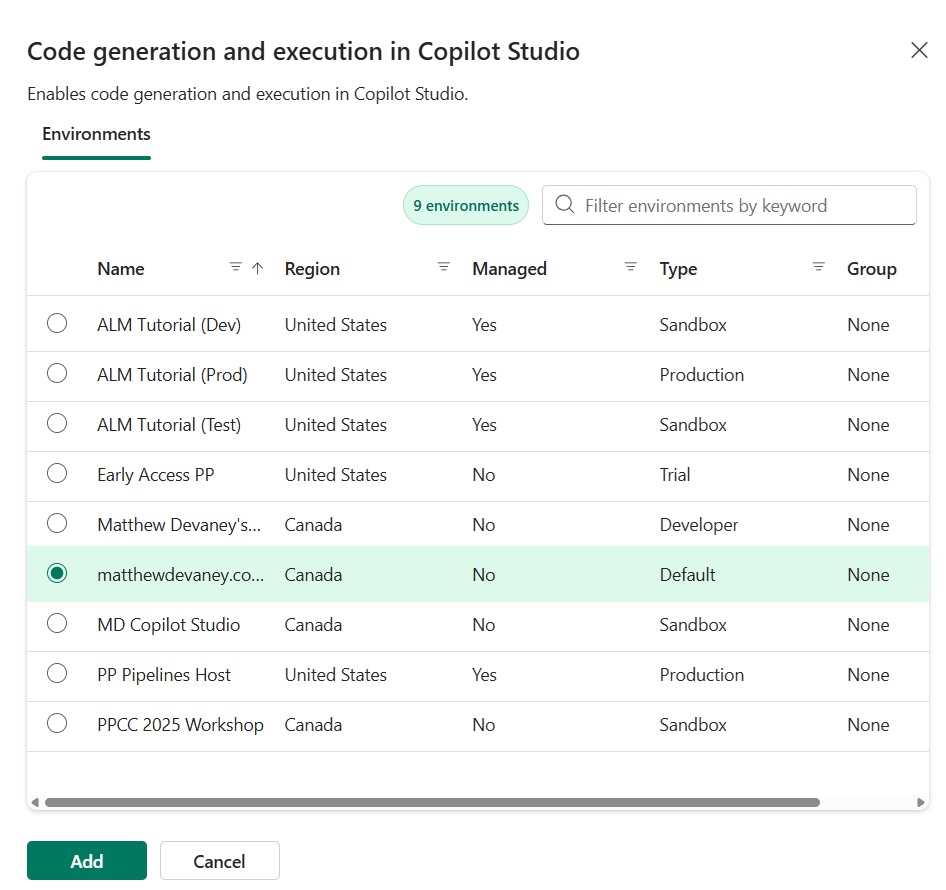Image resolution: width=946 pixels, height=890 pixels.
Task: Choose the MD Copilot Studio environment radio
Action: [57, 624]
